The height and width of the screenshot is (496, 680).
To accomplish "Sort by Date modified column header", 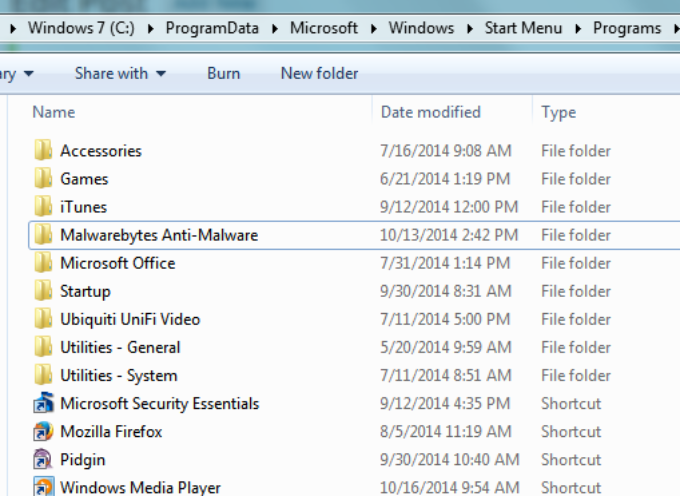I will [431, 112].
